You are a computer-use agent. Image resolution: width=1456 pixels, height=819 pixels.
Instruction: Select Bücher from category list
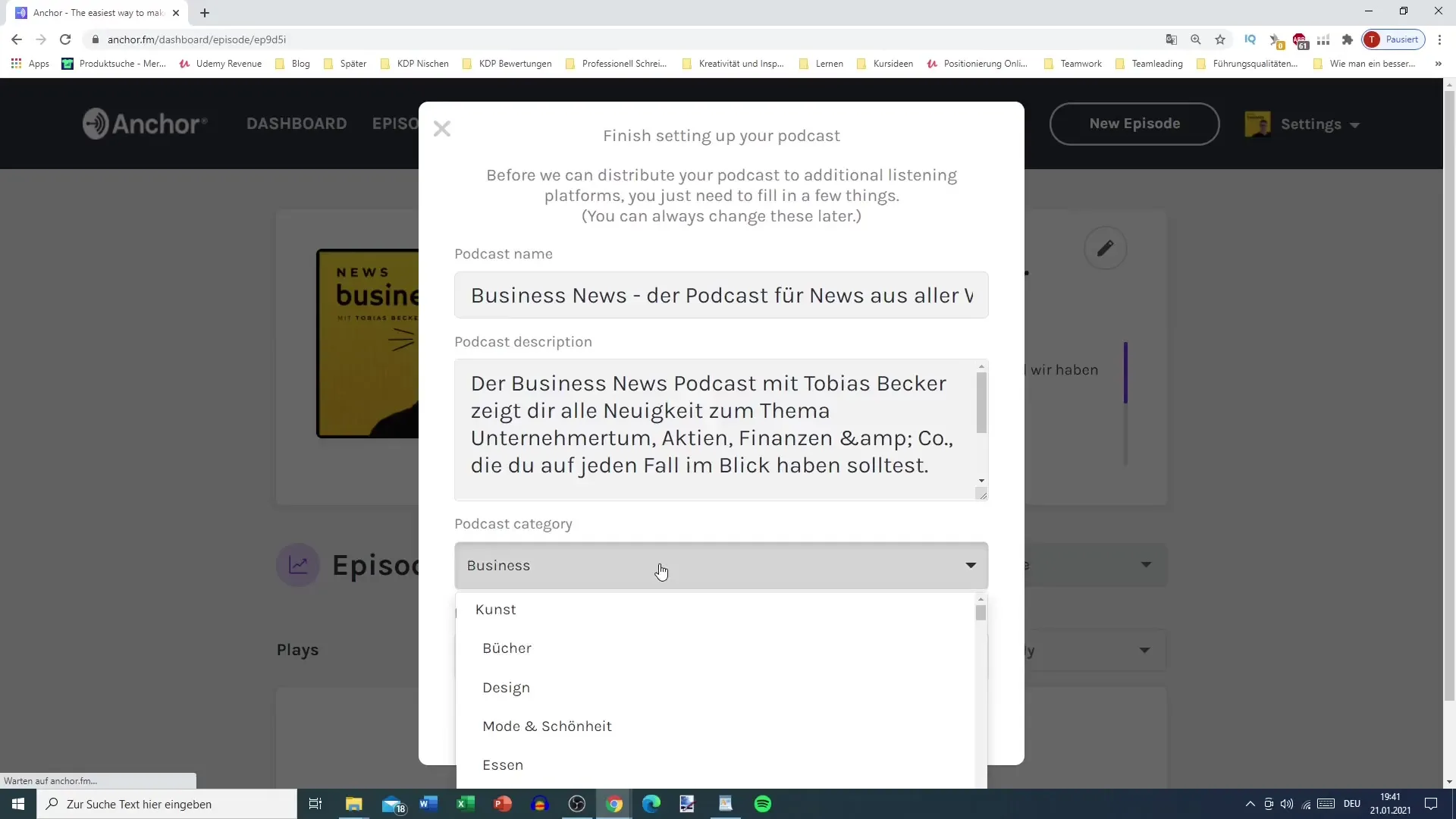click(x=715, y=648)
